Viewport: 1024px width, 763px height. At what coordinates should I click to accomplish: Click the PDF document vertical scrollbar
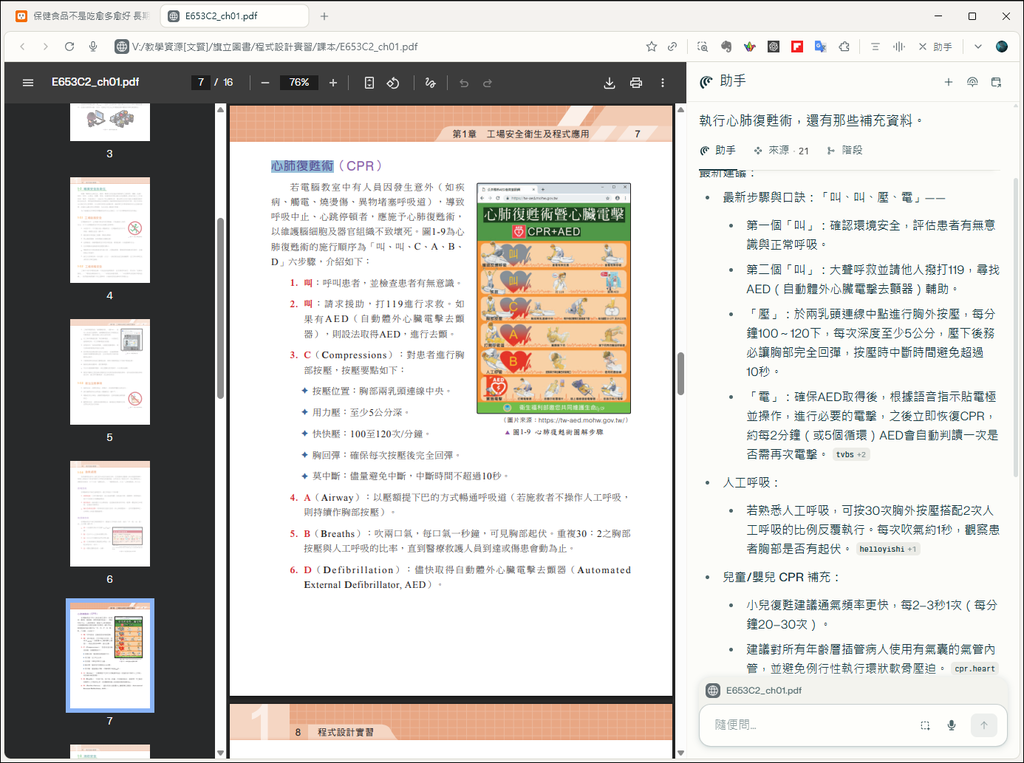[x=680, y=374]
